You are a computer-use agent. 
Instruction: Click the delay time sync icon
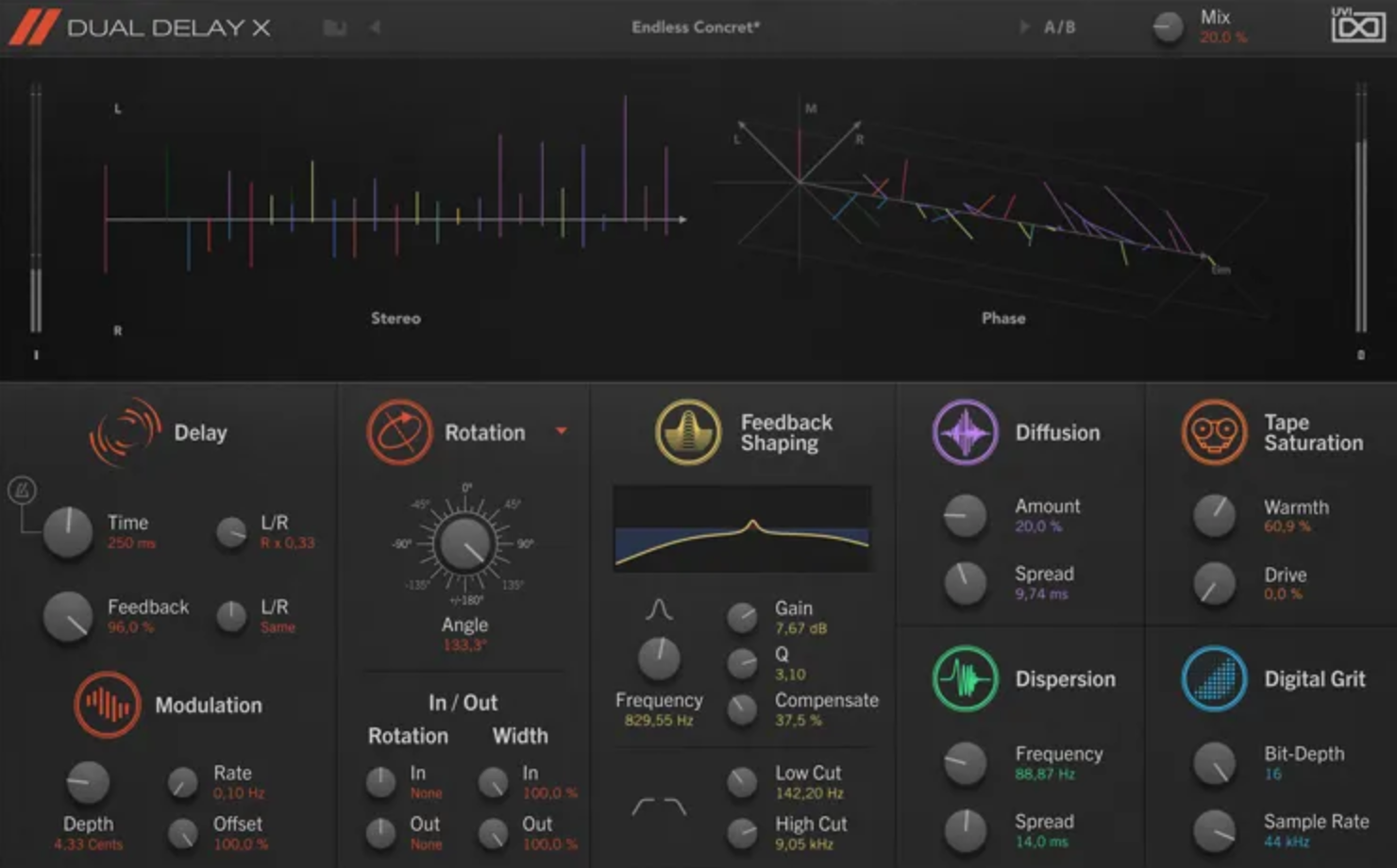pyautogui.click(x=22, y=490)
